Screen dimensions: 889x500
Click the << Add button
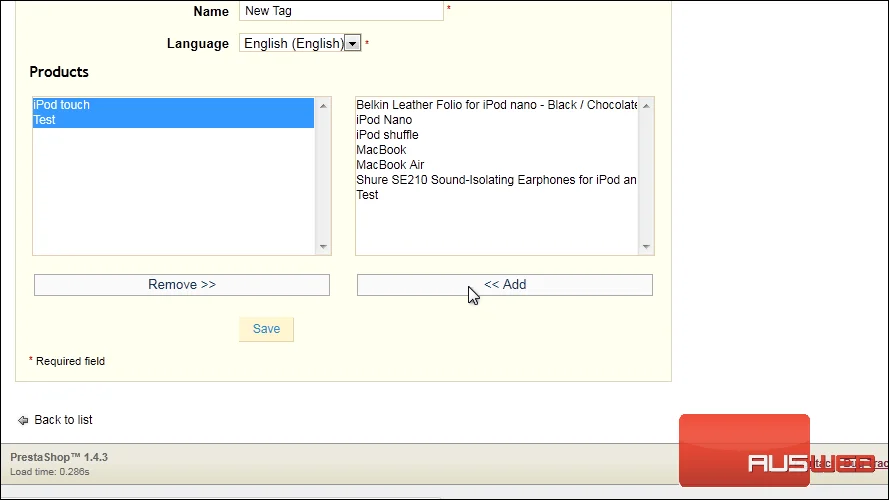(505, 285)
